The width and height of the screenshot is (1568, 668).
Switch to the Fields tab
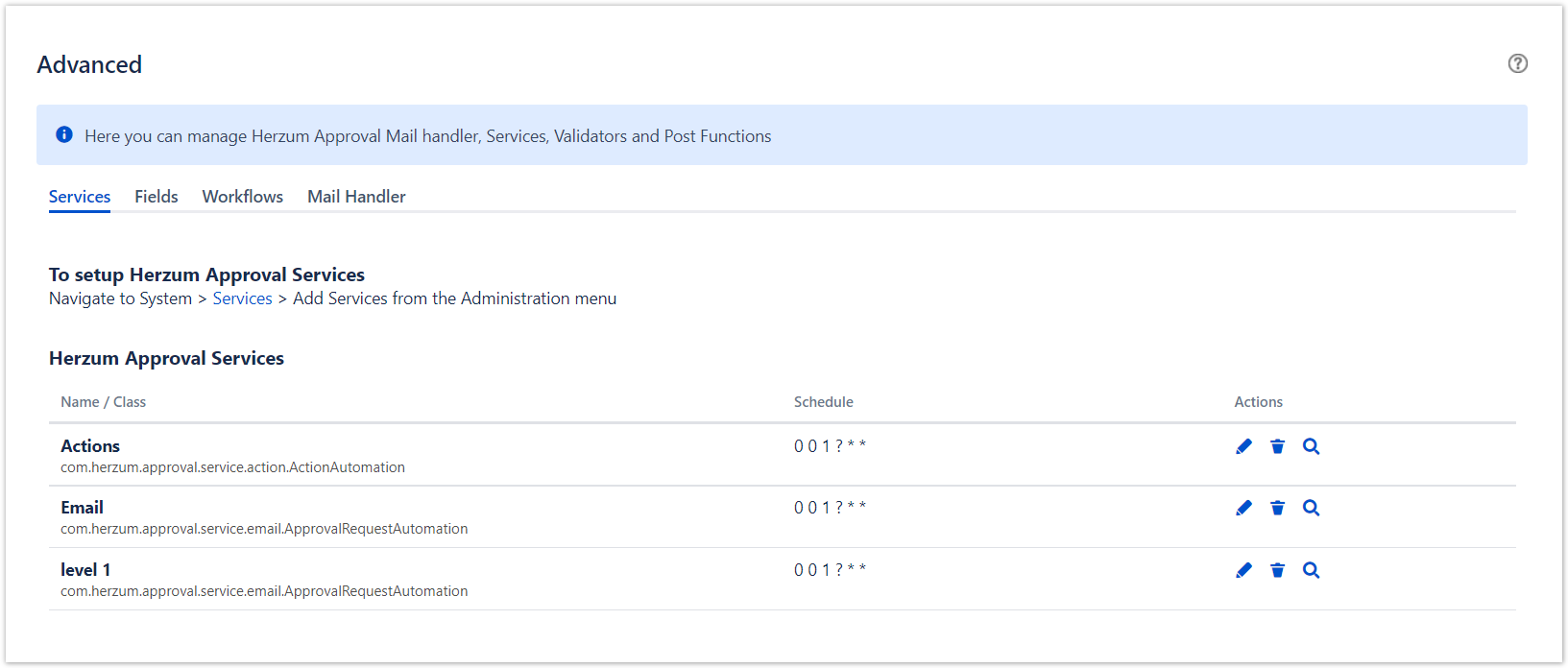(x=157, y=197)
